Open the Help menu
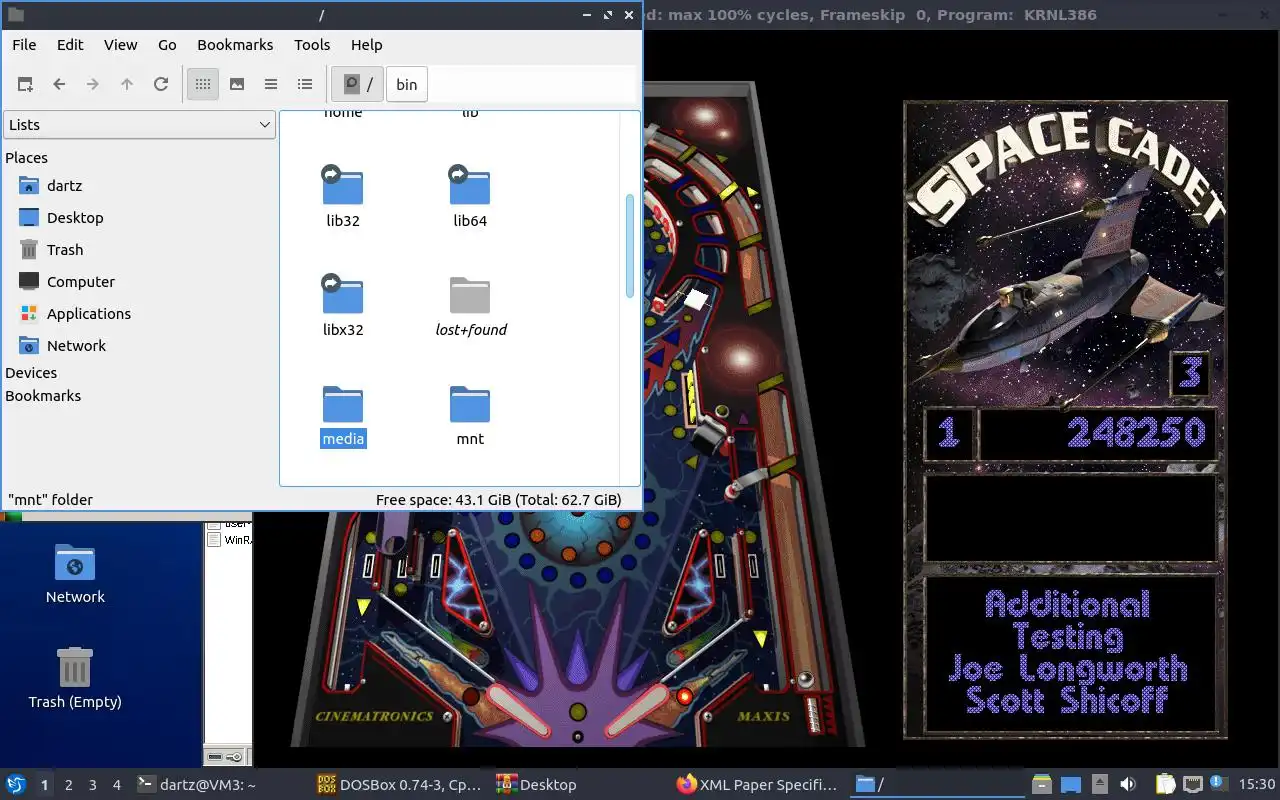 (x=367, y=44)
